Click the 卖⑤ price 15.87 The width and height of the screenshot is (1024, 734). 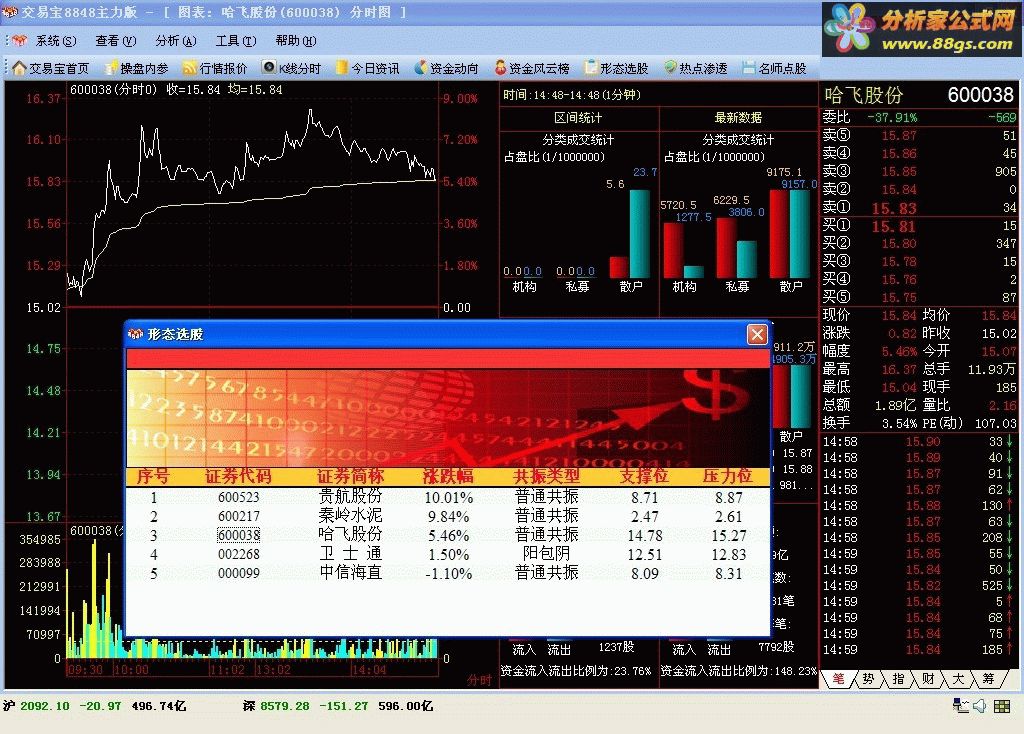tap(899, 136)
